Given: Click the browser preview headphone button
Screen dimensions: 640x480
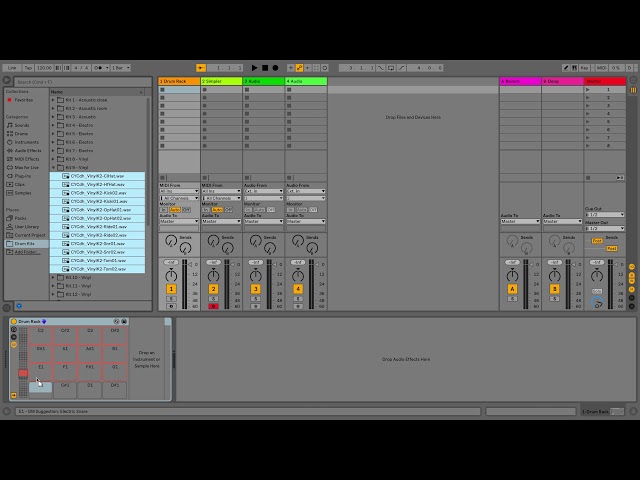Looking at the screenshot, I should 19,306.
